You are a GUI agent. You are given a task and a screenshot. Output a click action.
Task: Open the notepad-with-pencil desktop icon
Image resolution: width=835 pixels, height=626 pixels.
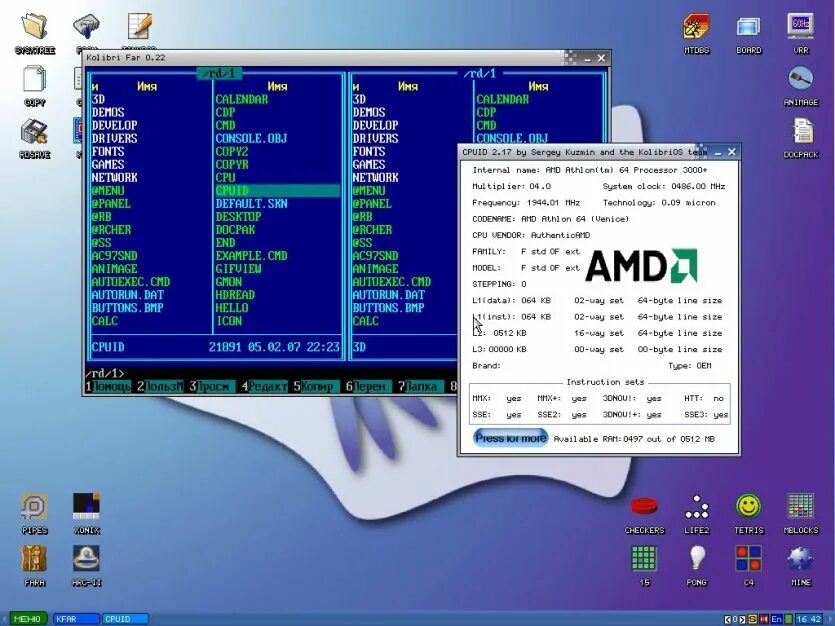(139, 28)
